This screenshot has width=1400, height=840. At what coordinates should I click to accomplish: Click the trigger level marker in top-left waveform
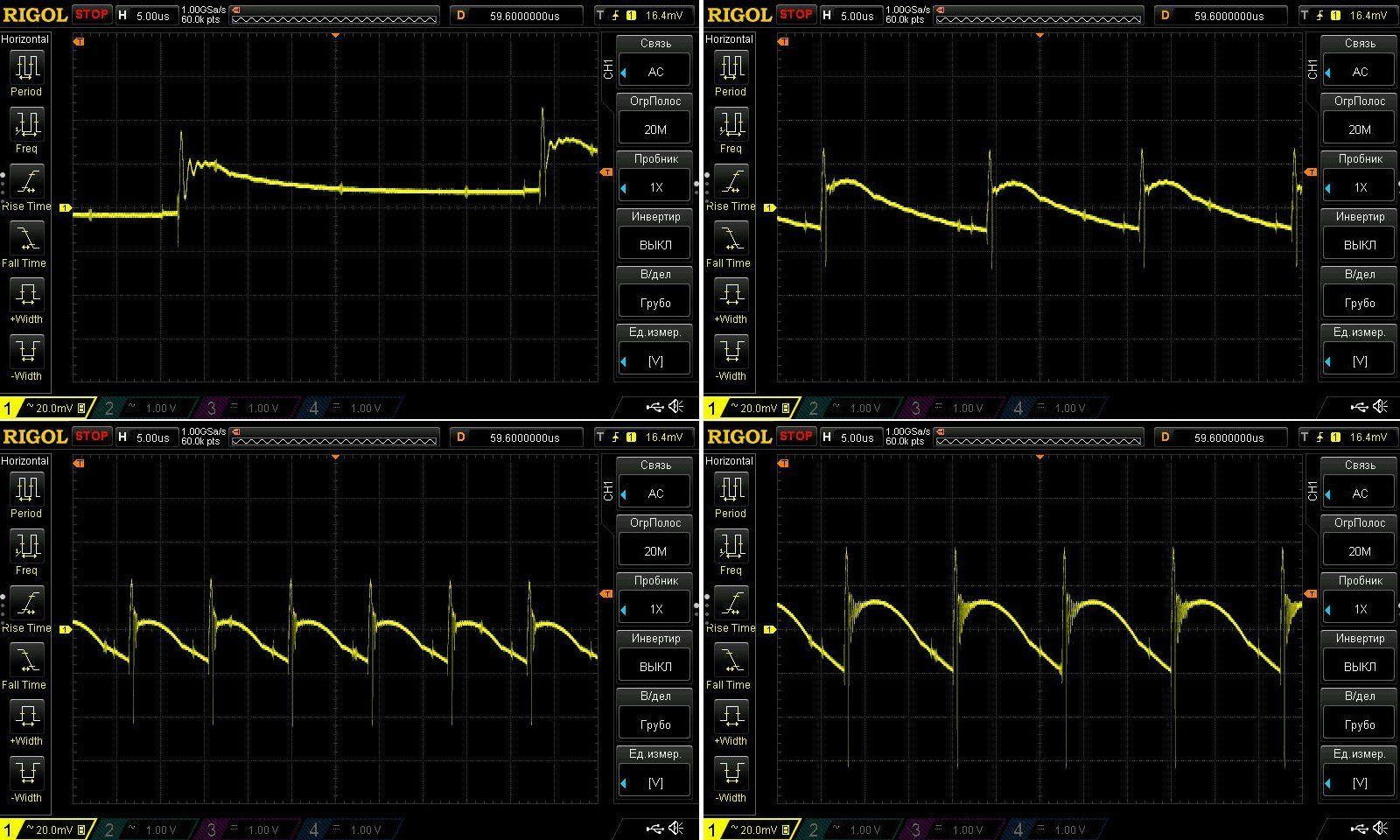(606, 173)
